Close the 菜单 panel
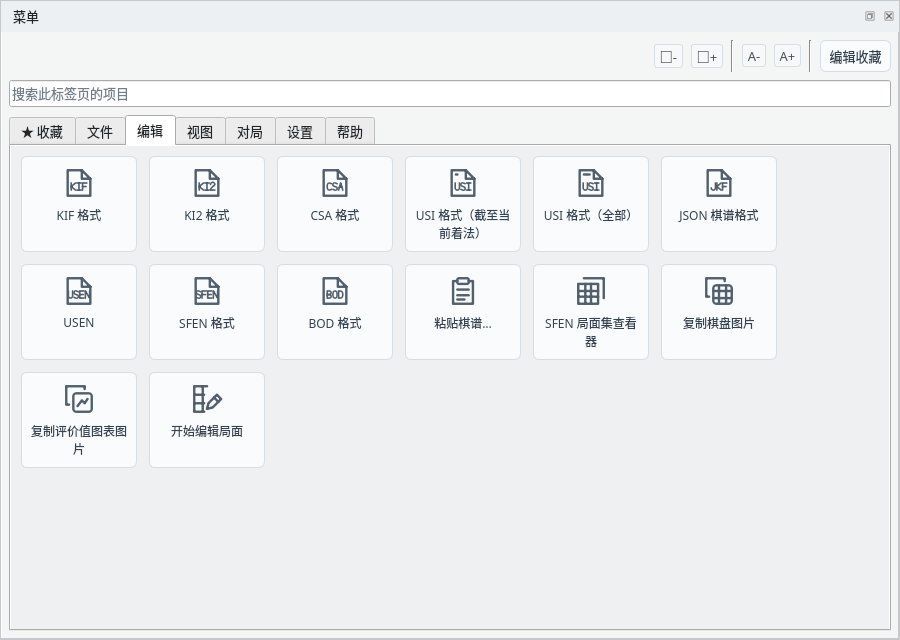Viewport: 900px width, 640px height. click(889, 16)
